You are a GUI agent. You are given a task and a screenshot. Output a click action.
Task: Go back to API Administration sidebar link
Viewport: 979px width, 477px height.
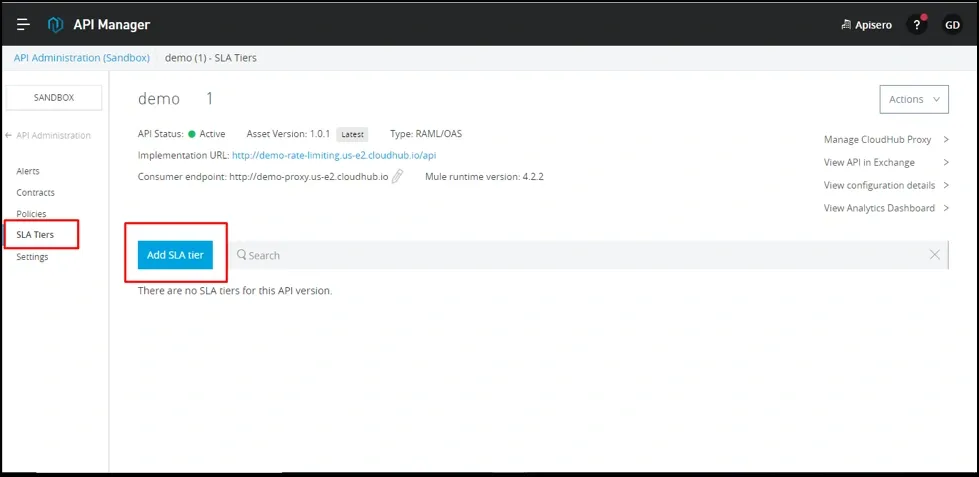coord(53,135)
